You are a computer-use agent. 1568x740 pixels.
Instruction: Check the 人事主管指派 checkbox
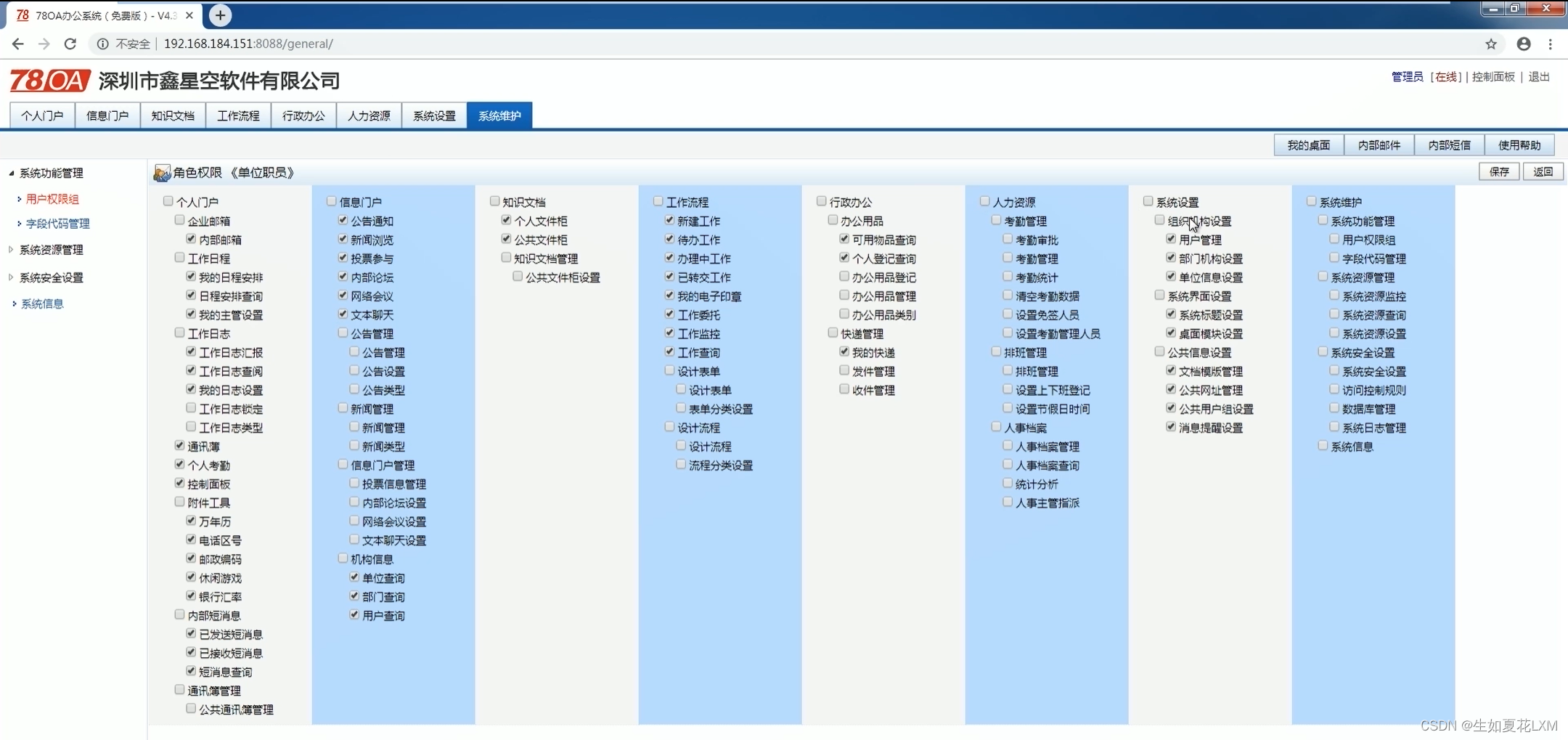click(1008, 502)
